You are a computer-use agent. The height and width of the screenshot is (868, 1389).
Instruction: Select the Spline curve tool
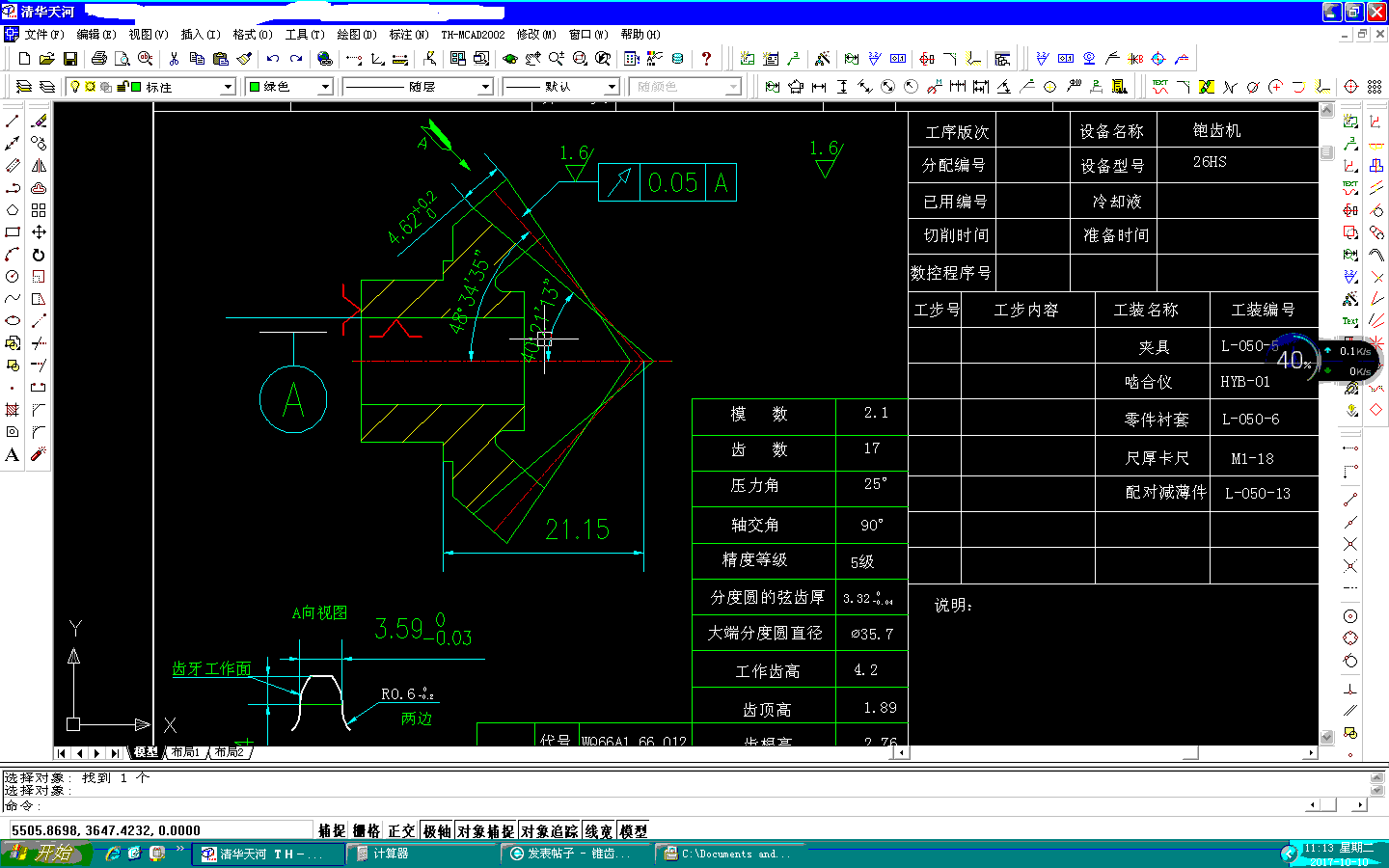pos(13,298)
